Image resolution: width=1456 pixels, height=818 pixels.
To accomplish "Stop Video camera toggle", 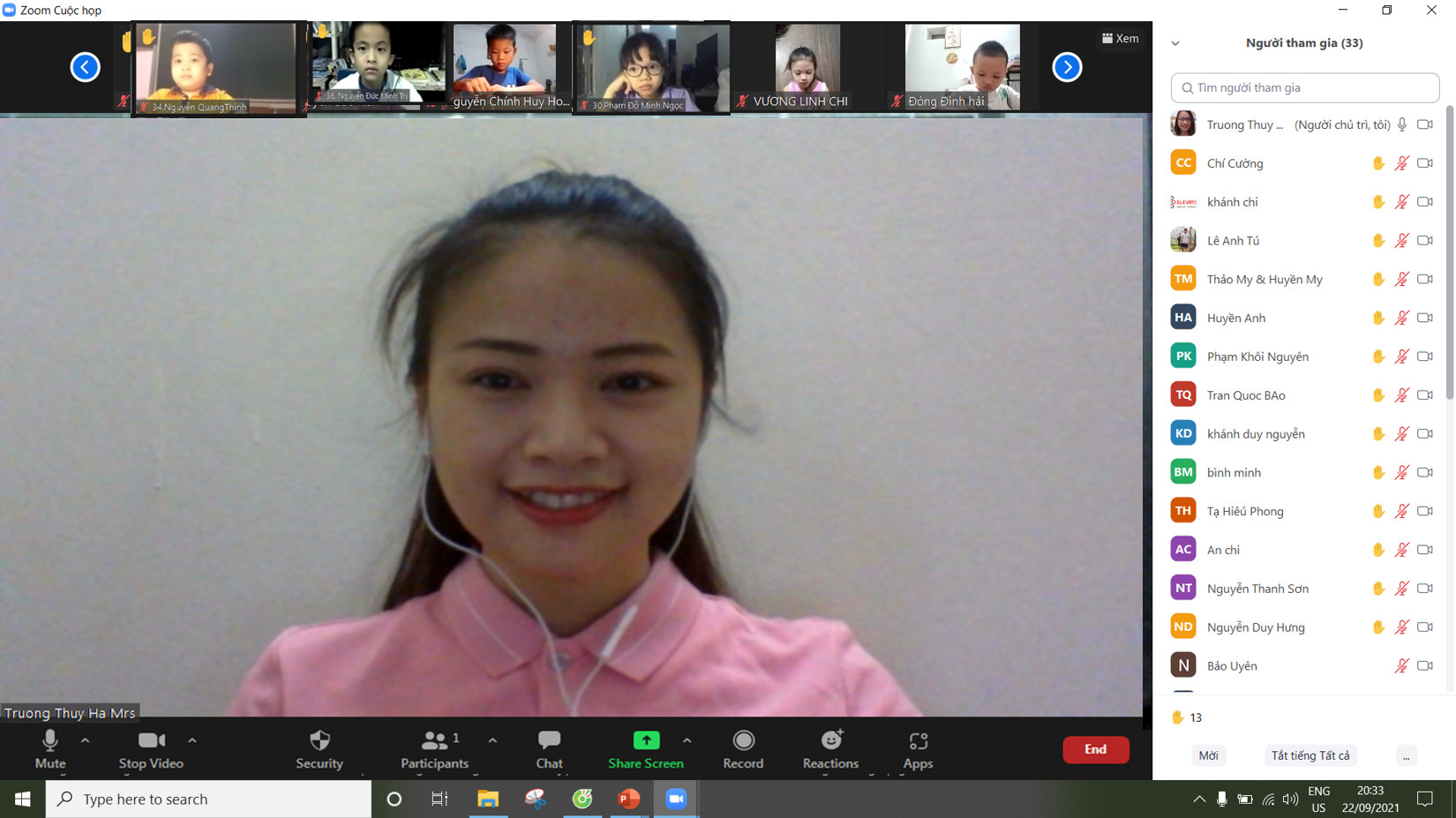I will point(151,749).
